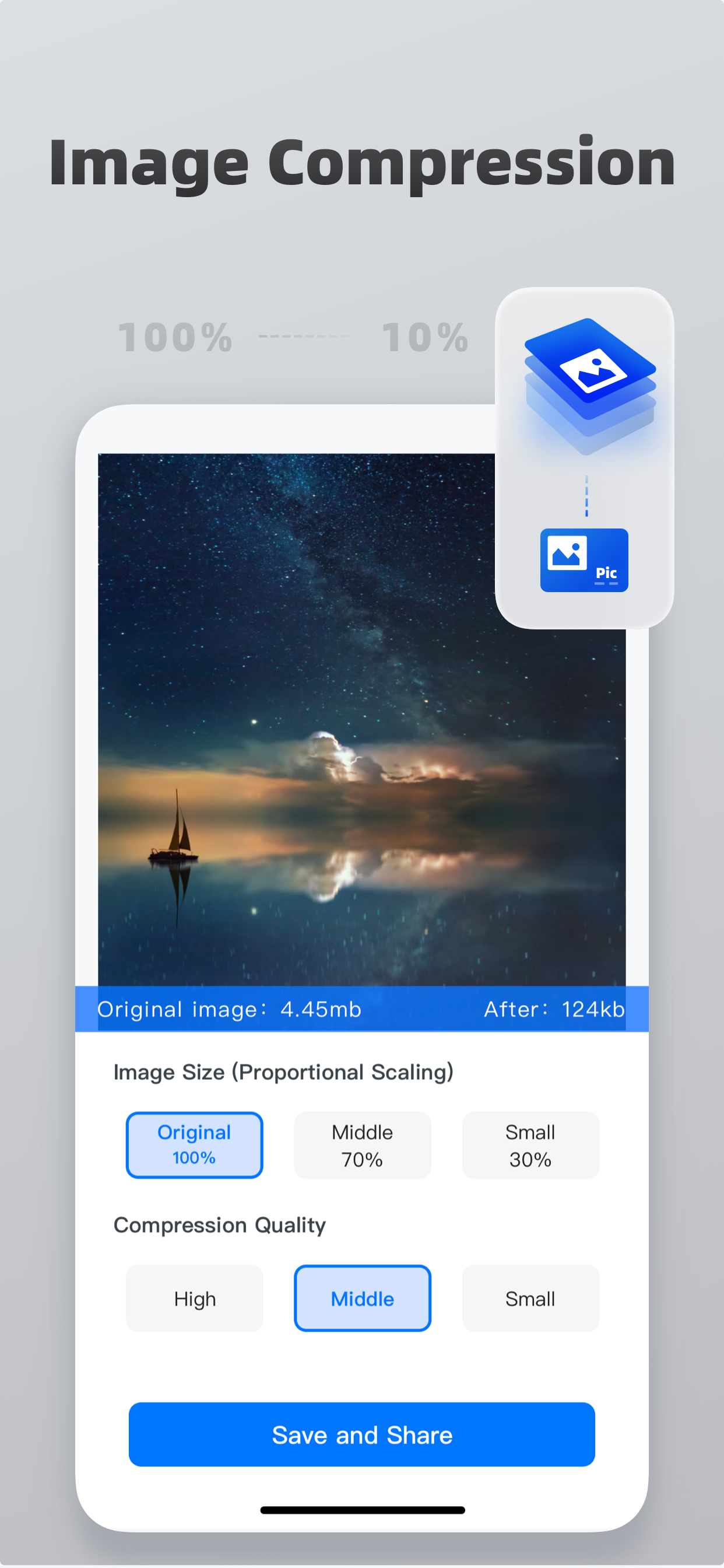
Task: Select Middle 70% image size
Action: (363, 1145)
